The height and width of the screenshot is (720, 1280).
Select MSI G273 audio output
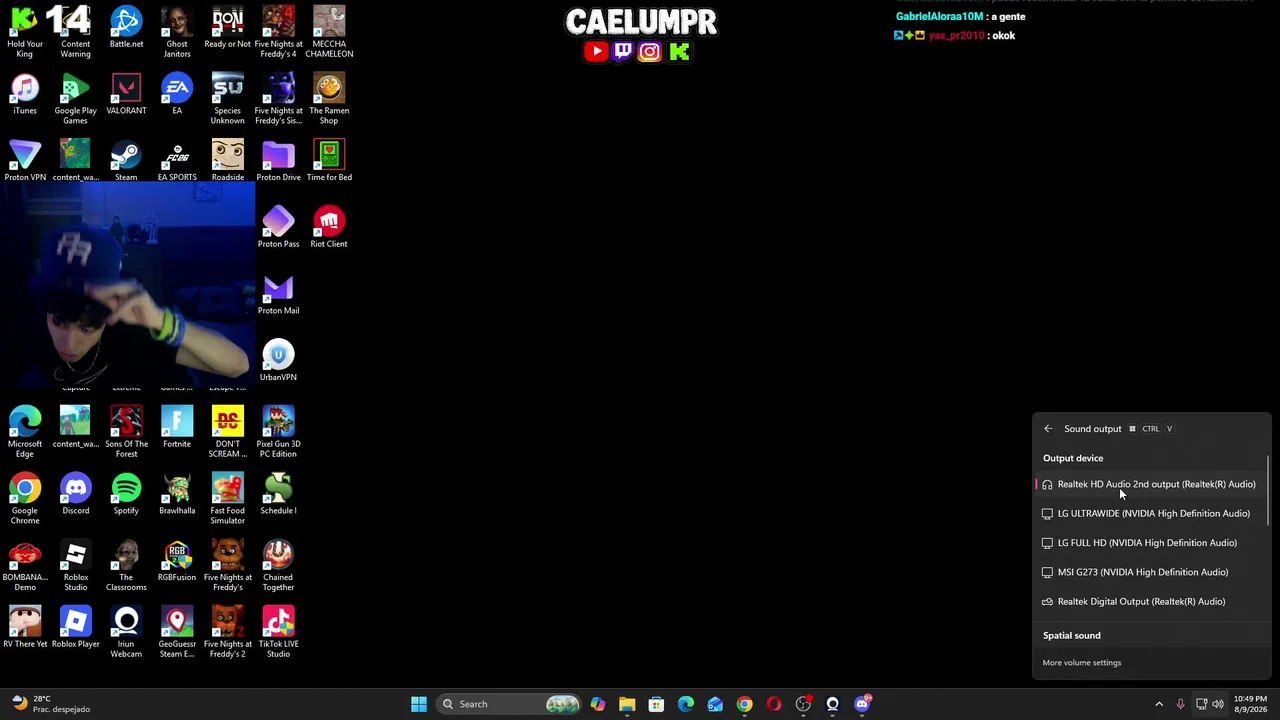pyautogui.click(x=1150, y=572)
